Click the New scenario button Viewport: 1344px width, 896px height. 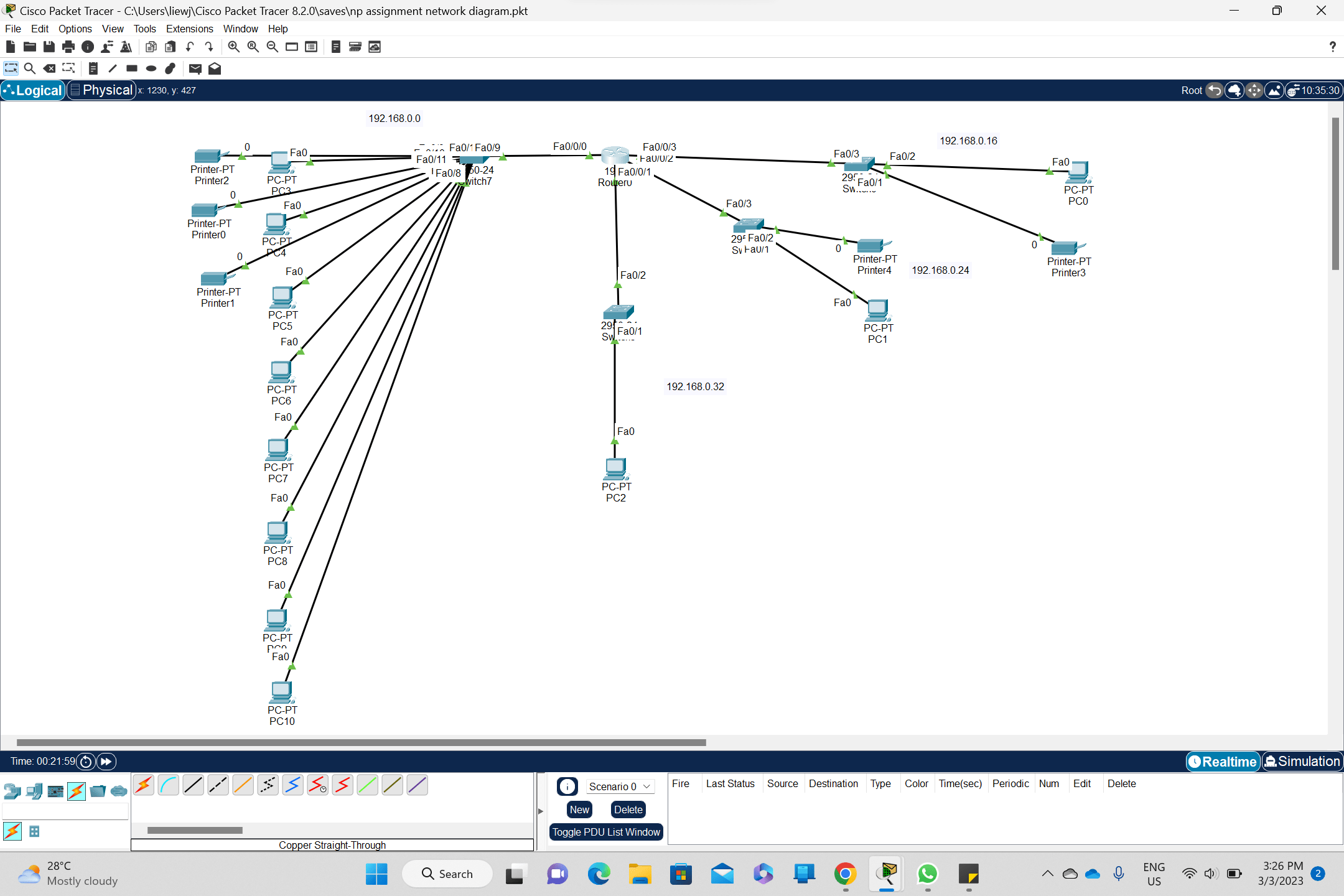tap(579, 810)
